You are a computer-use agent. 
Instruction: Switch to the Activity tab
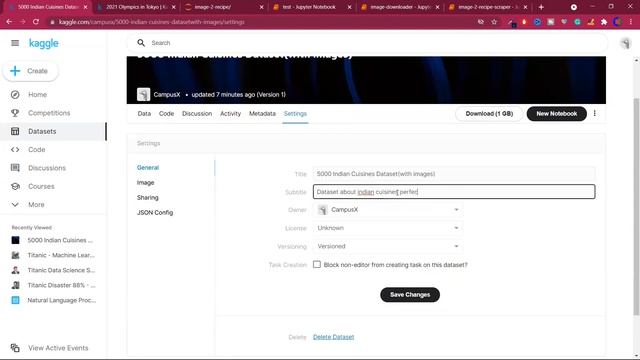pos(231,114)
